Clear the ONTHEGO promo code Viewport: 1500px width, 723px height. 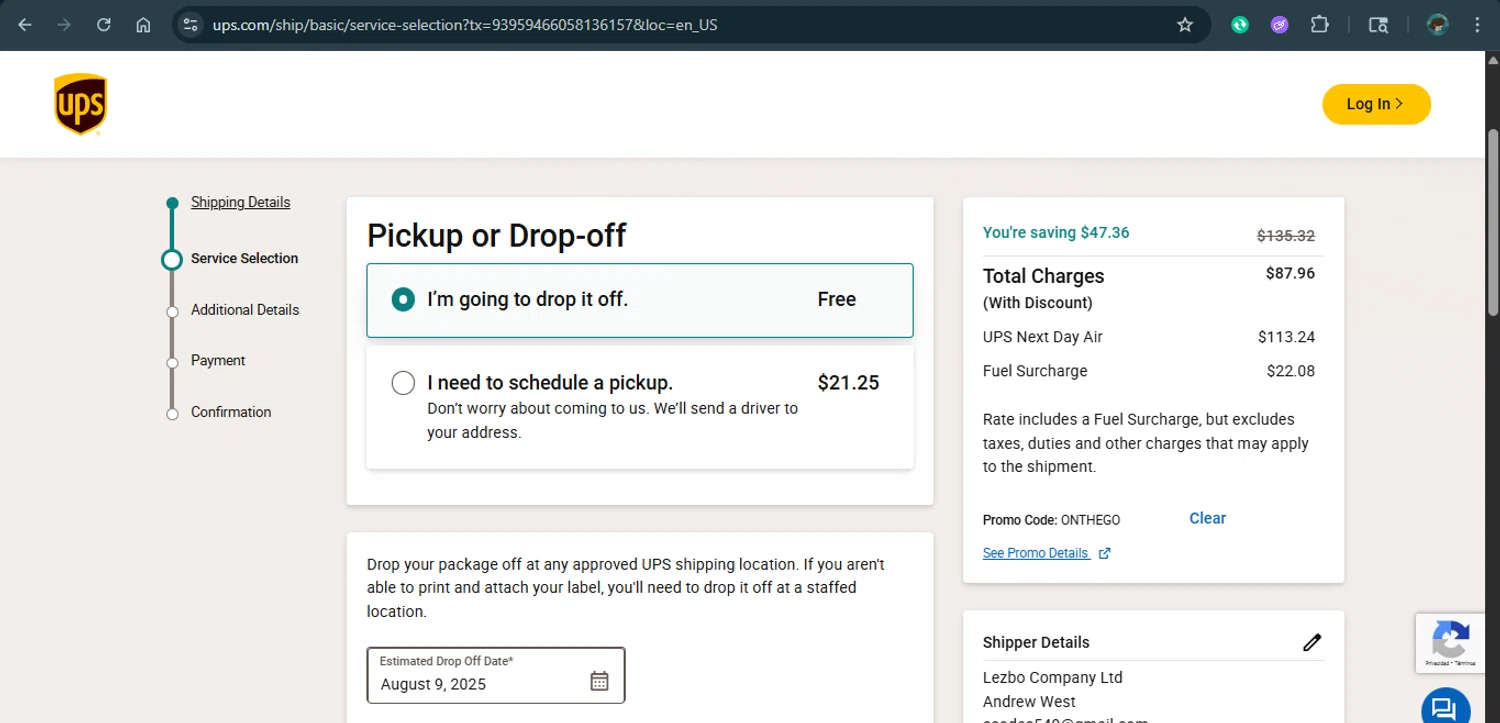coord(1207,518)
